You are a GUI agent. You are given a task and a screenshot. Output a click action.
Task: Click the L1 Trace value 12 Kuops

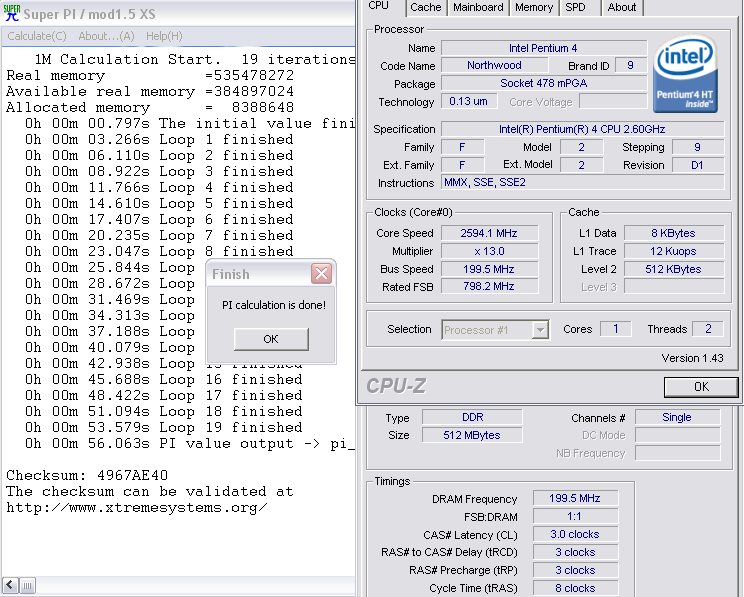coord(674,251)
